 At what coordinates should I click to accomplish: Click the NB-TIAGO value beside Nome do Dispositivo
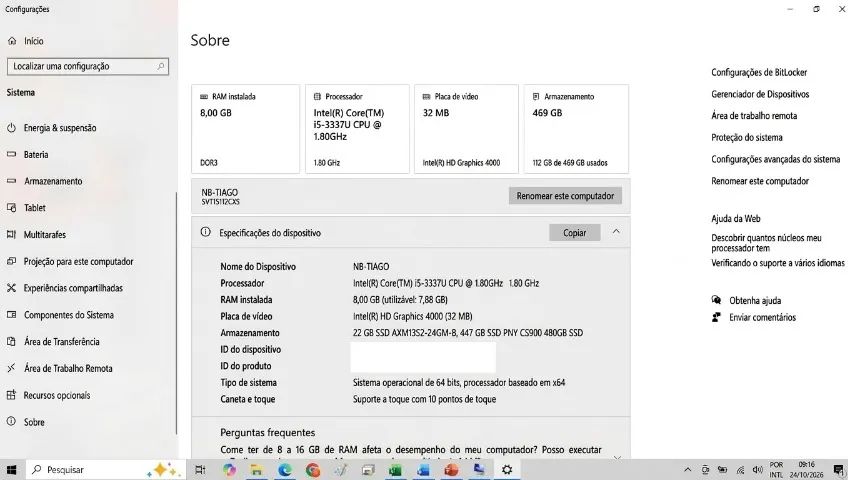[x=371, y=266]
